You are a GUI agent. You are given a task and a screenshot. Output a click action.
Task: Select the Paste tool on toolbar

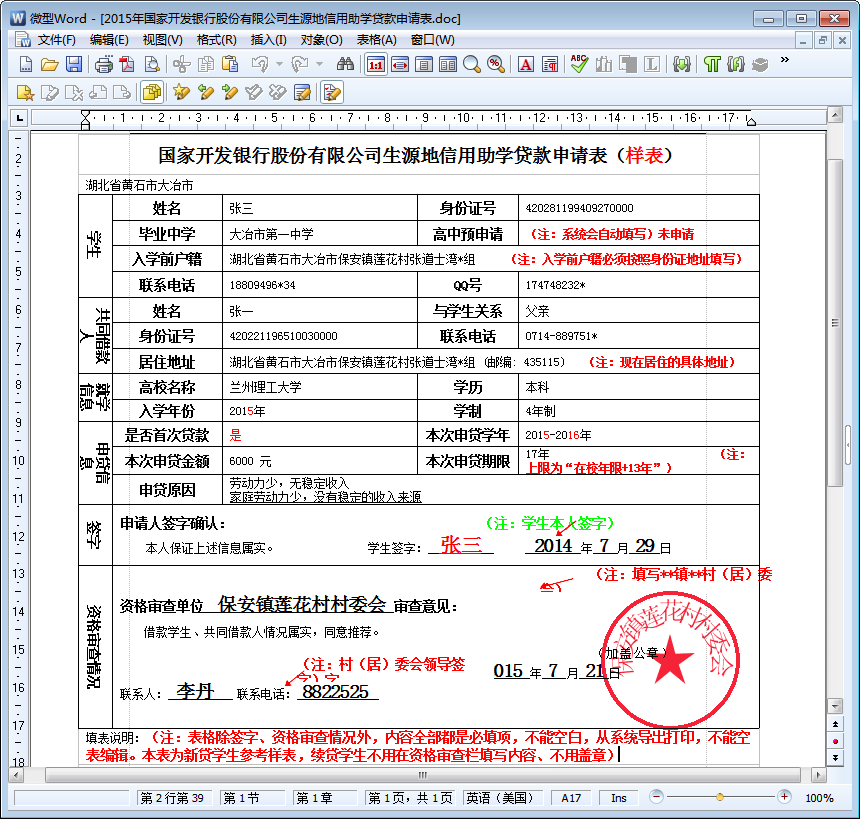tap(230, 64)
